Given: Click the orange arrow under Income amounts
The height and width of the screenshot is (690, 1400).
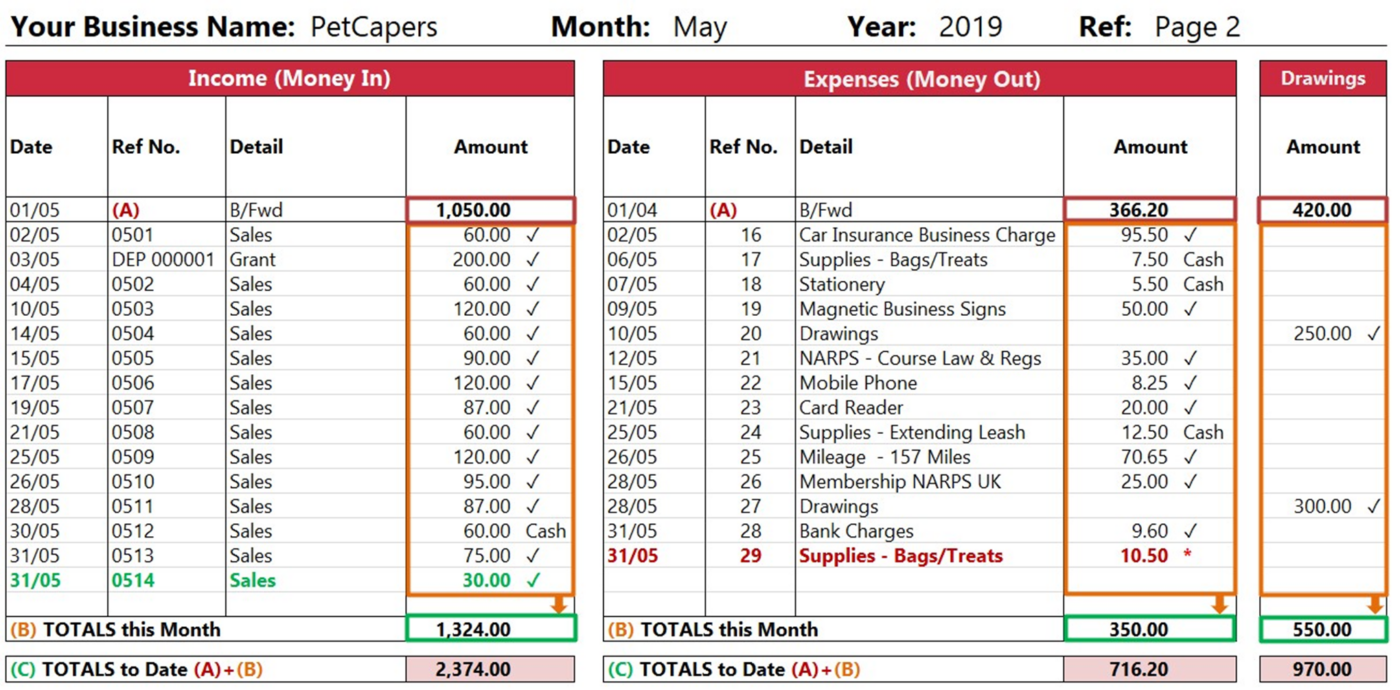Looking at the screenshot, I should pyautogui.click(x=558, y=604).
